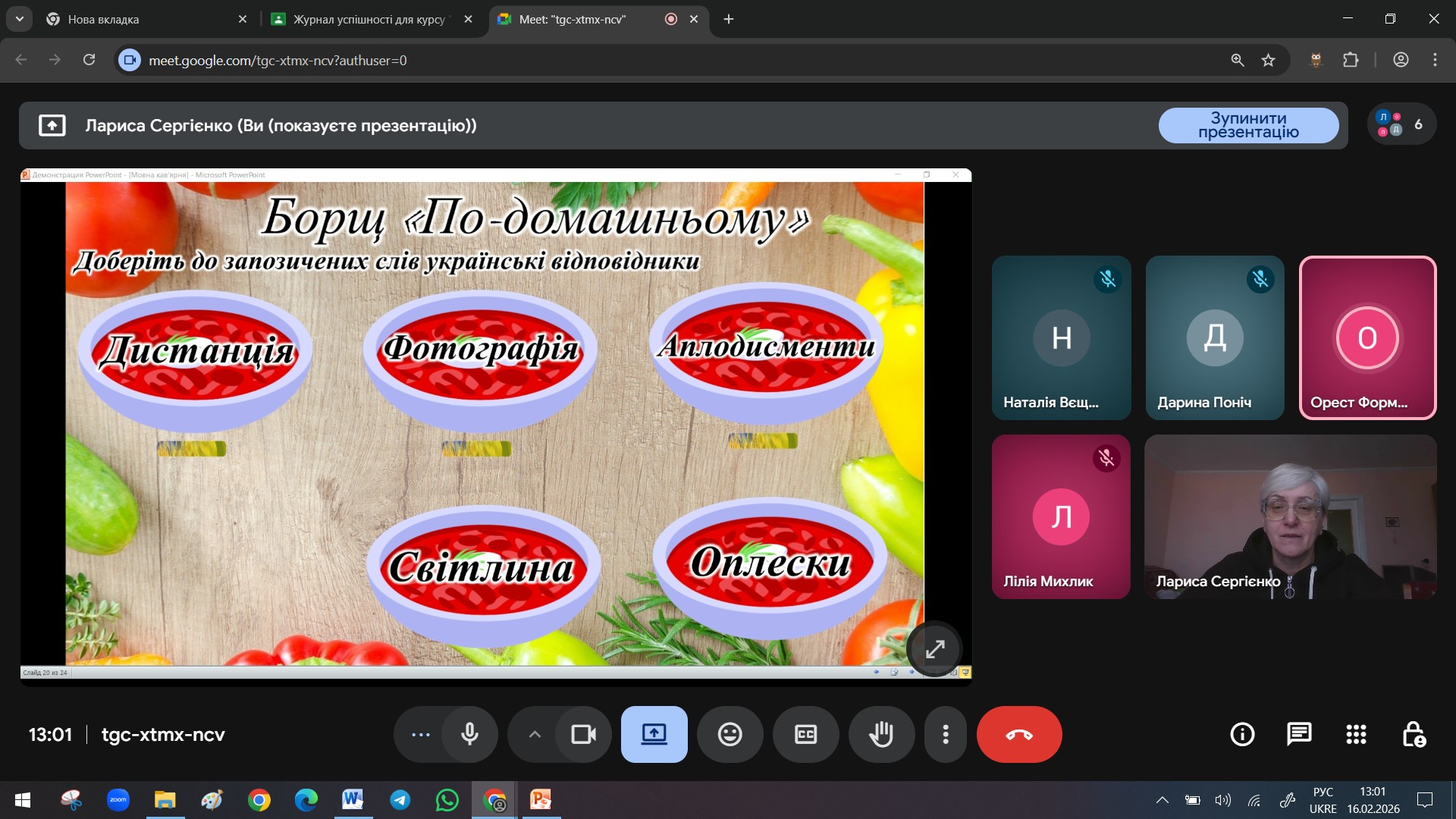Screen dimensions: 1456x819
Task: Open host controls lock icon
Action: 1414,734
